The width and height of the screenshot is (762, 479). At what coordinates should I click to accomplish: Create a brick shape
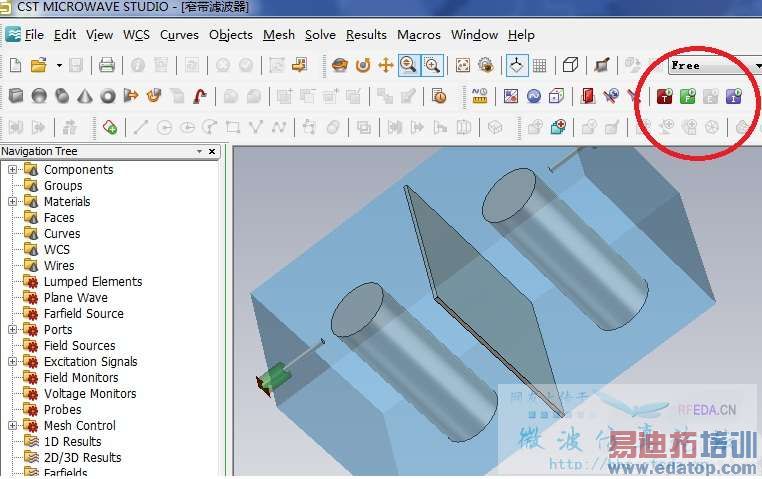pyautogui.click(x=16, y=96)
